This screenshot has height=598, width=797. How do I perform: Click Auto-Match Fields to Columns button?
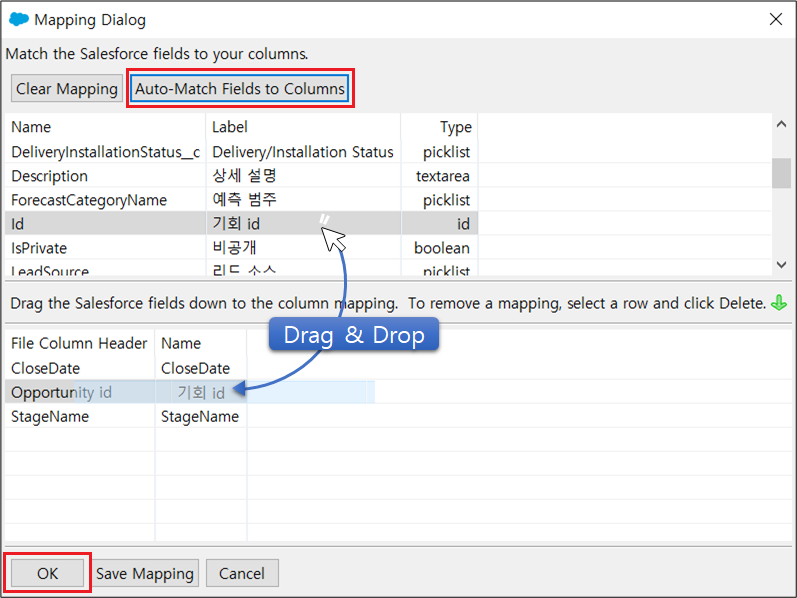coord(240,88)
